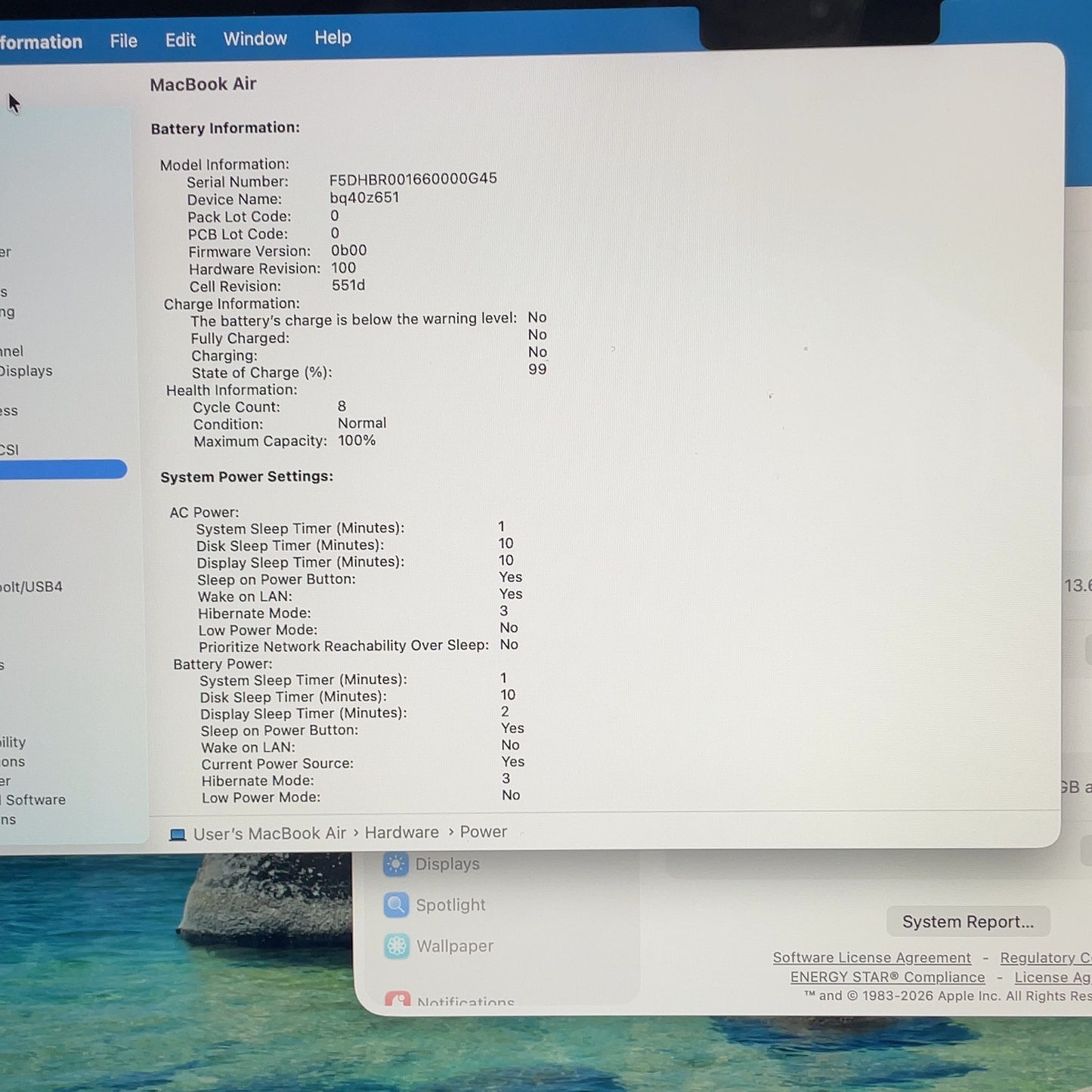The width and height of the screenshot is (1092, 1092).
Task: Click the System Report... button
Action: pos(968,922)
